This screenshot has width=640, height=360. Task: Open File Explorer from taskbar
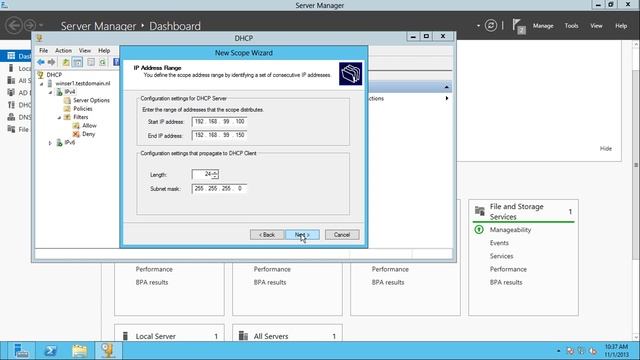(x=80, y=351)
